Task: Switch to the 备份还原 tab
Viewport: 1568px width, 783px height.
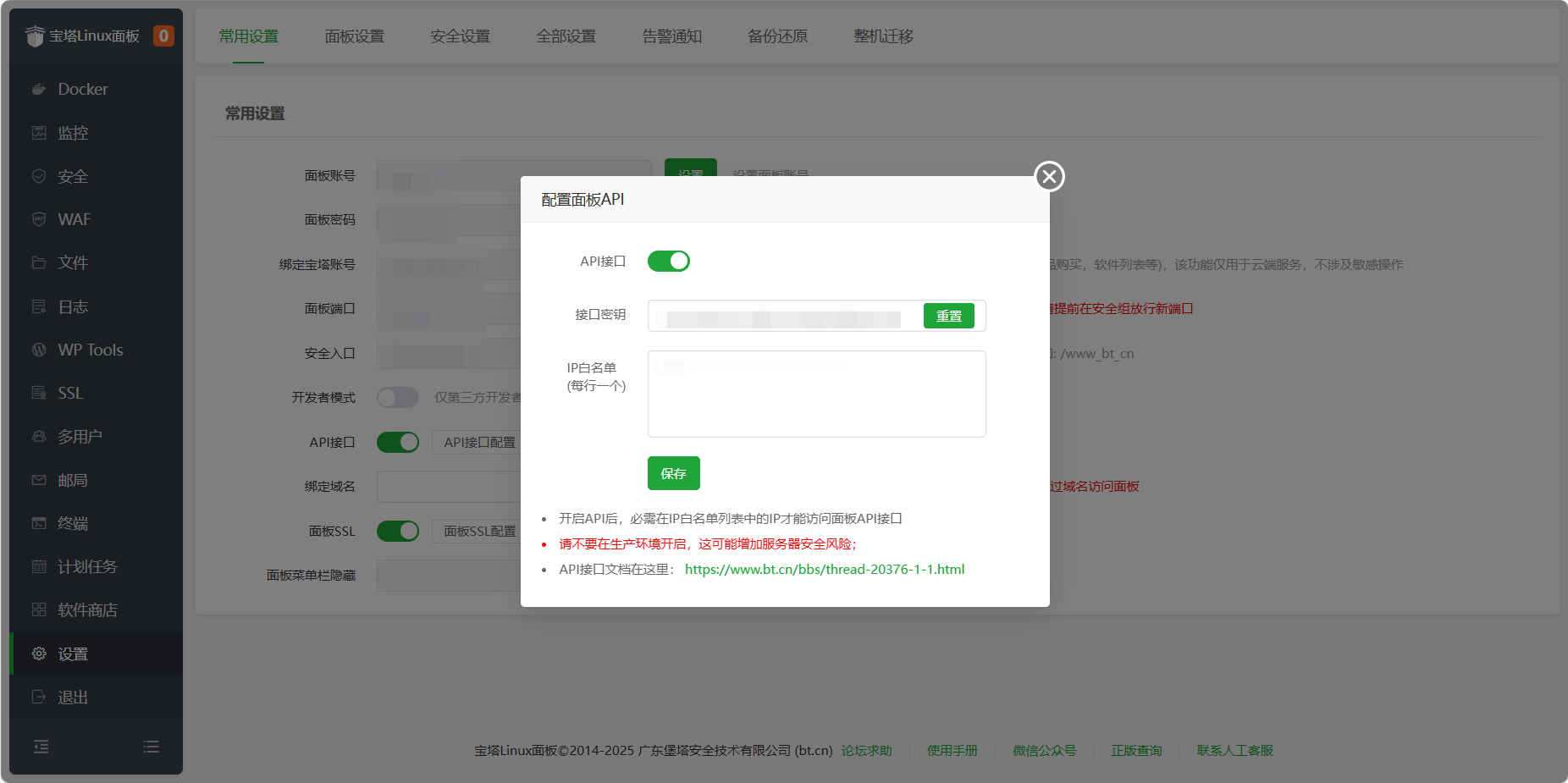Action: 776,36
